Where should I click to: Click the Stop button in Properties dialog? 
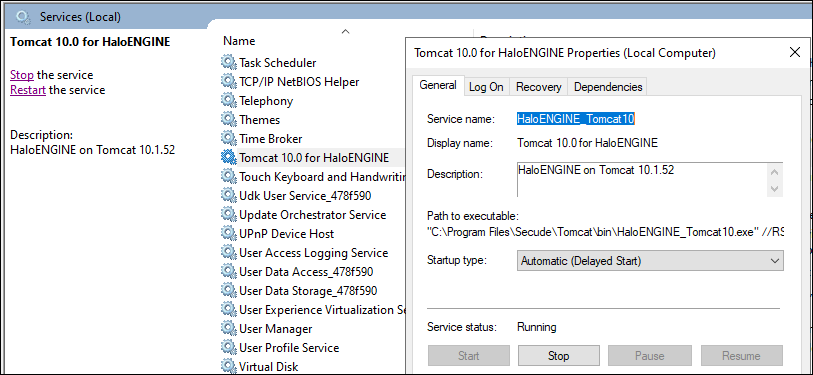coord(558,356)
